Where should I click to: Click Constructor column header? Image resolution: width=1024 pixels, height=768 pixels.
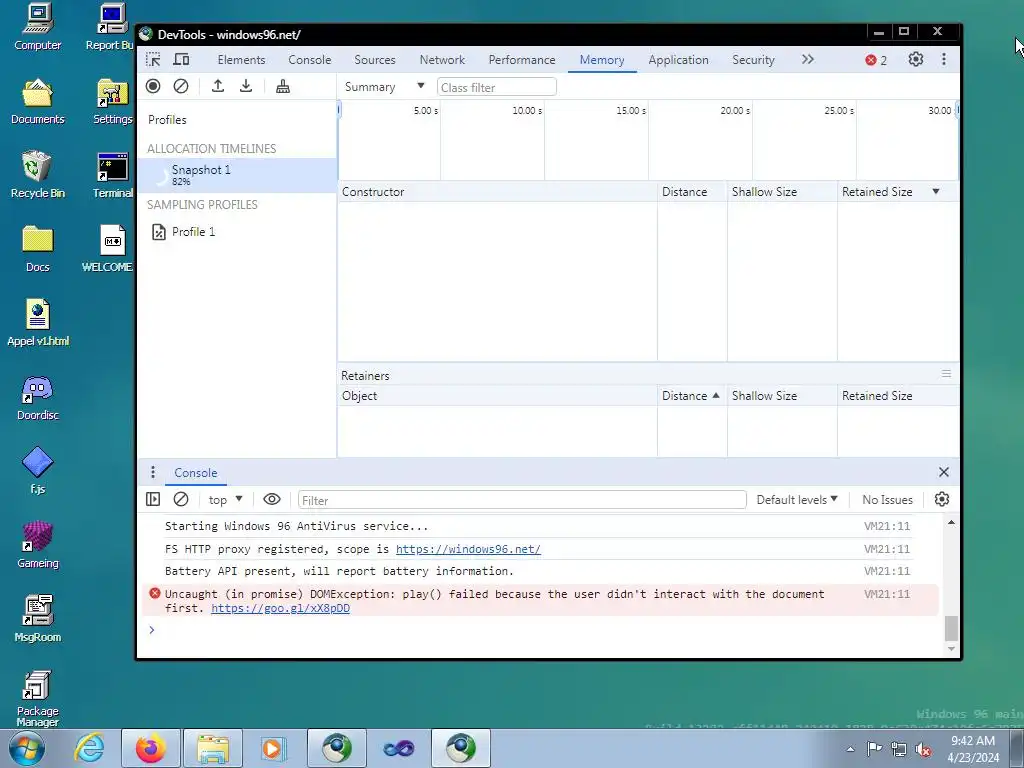[x=498, y=191]
